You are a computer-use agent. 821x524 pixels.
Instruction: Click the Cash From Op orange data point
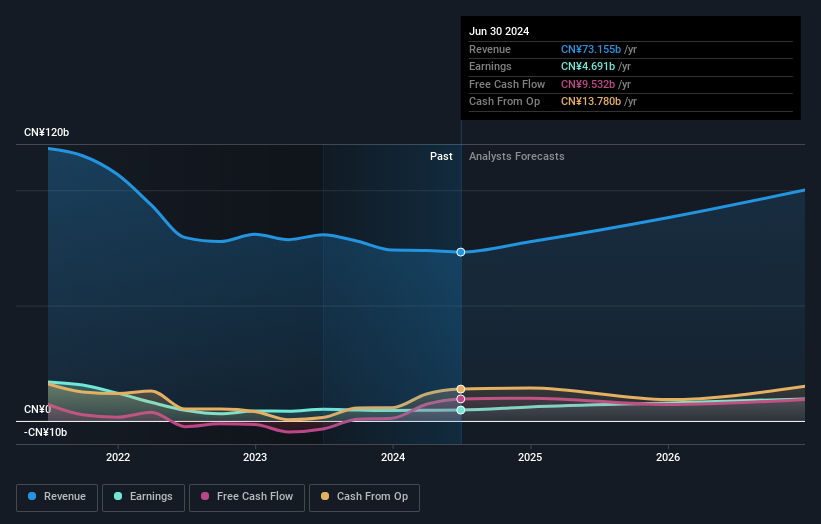(x=461, y=389)
